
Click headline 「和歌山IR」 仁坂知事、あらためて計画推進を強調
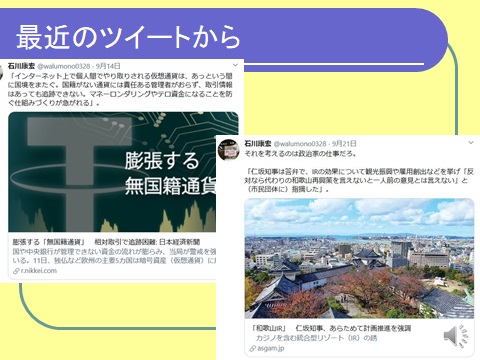coord(331,328)
